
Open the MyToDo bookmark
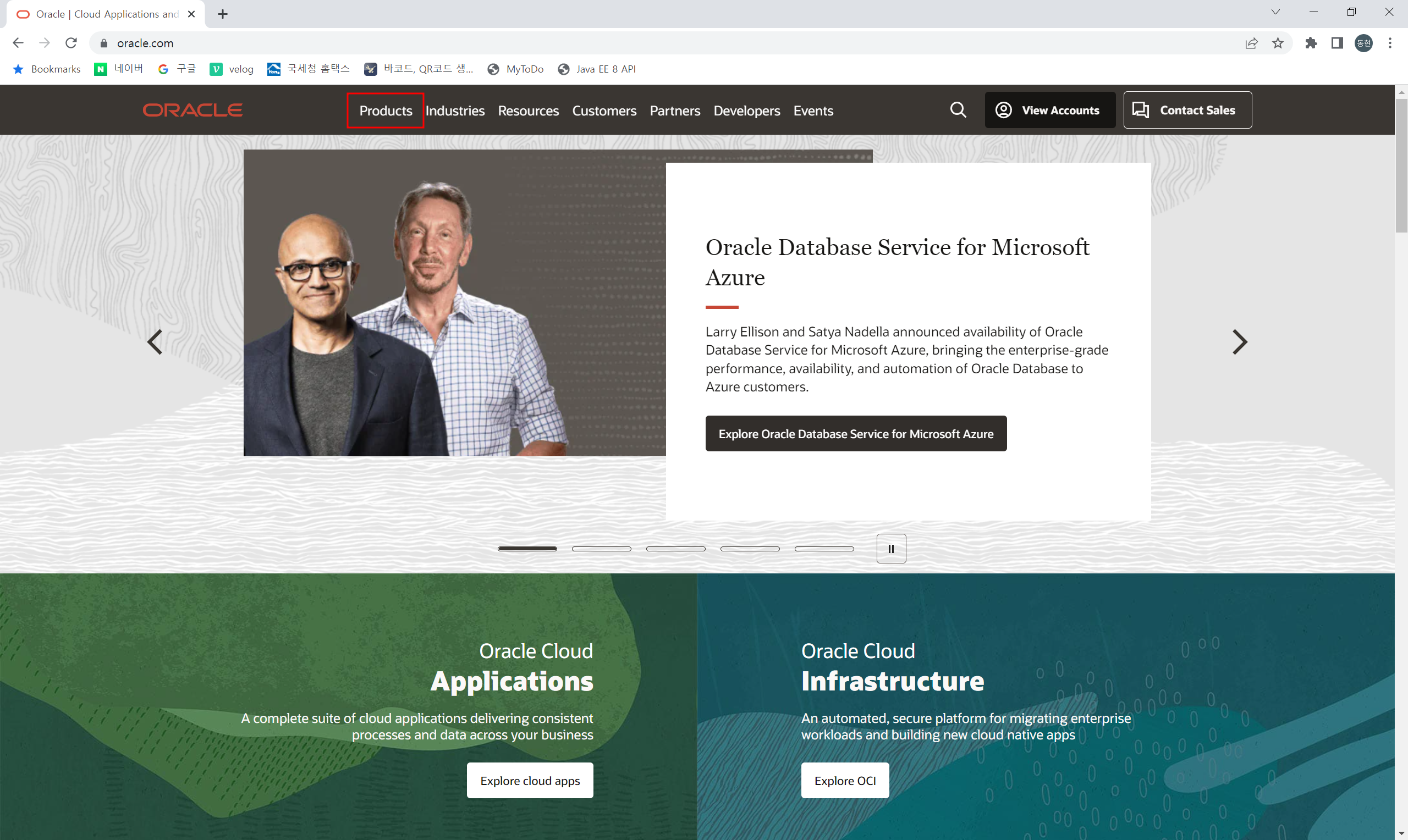515,69
